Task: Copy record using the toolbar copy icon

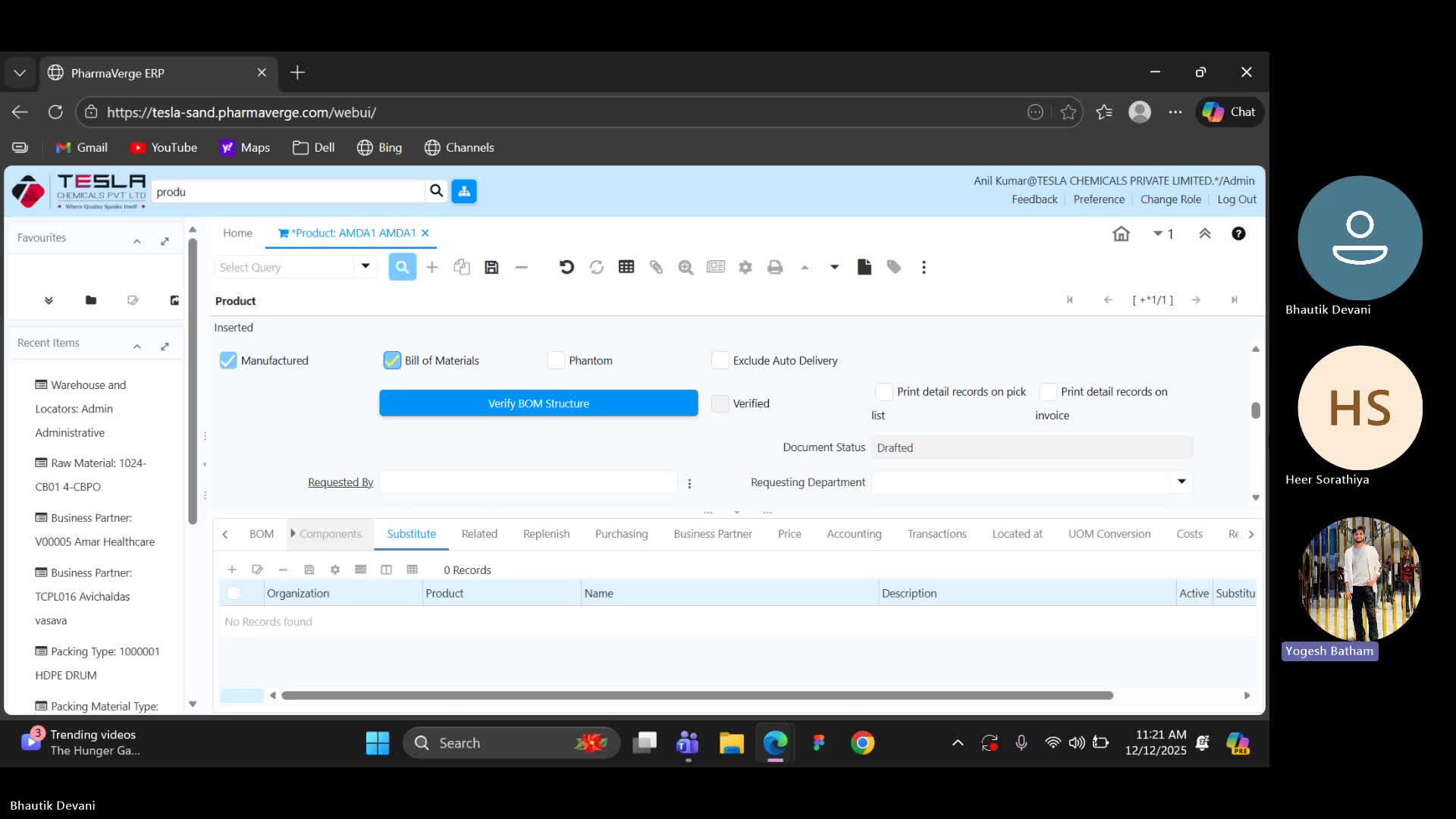Action: click(x=462, y=267)
